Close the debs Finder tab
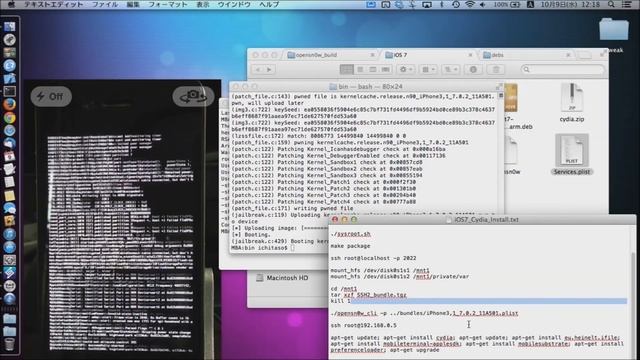 (568, 55)
